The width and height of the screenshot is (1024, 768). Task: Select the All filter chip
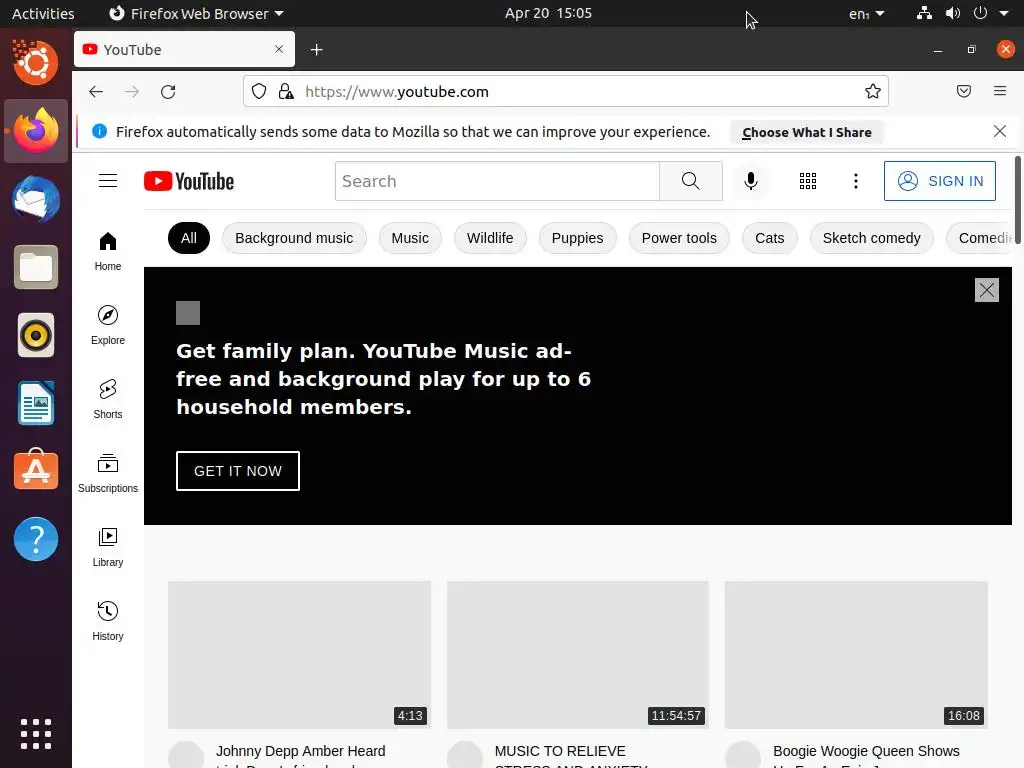189,238
